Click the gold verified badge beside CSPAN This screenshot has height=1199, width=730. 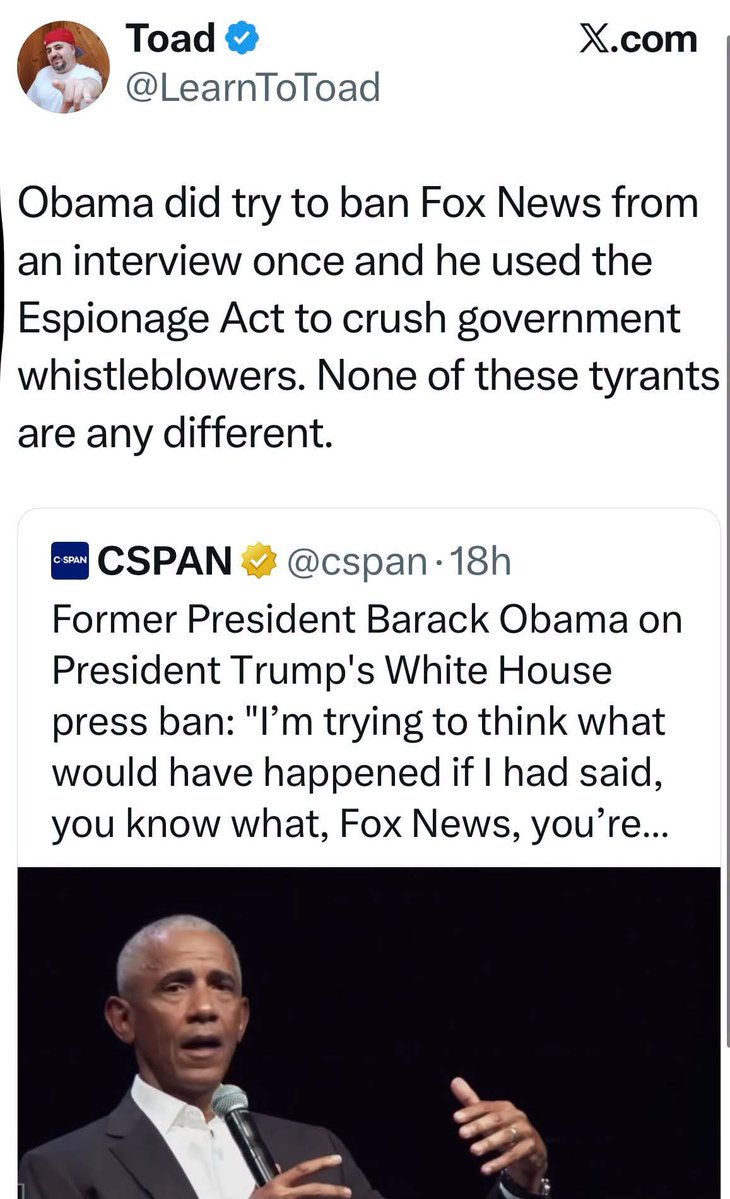tap(258, 561)
